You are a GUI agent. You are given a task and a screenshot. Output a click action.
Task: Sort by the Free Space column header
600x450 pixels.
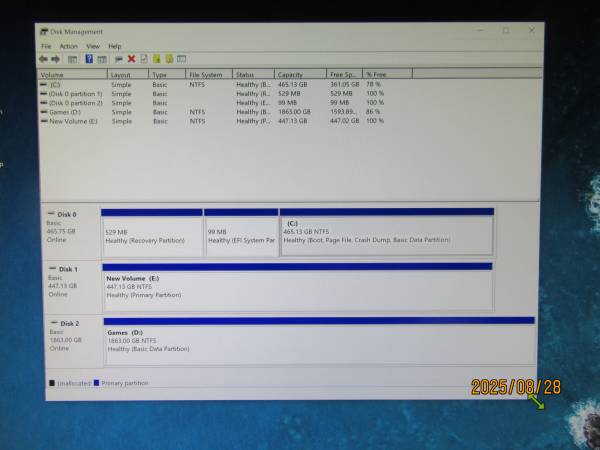345,74
